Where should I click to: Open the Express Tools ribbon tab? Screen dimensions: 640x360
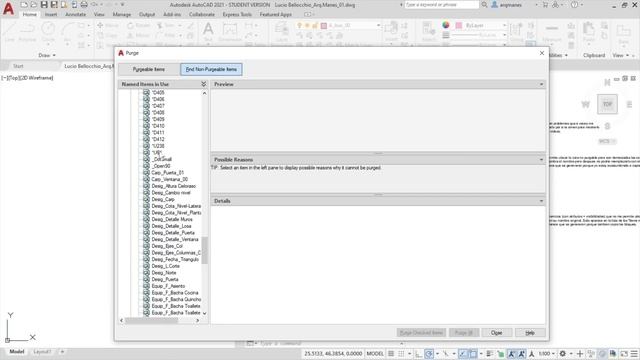(x=237, y=14)
